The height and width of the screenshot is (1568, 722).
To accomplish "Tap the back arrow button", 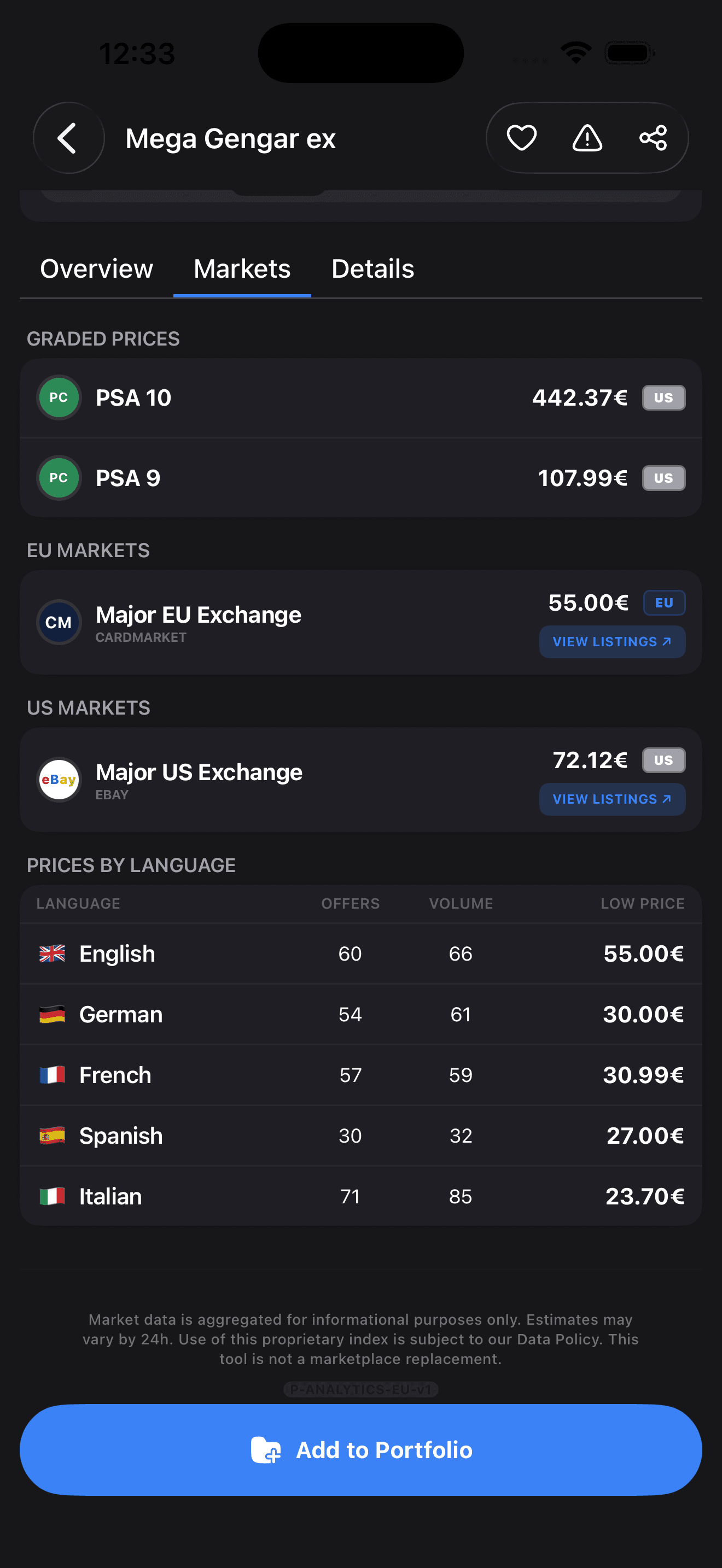I will tap(68, 138).
